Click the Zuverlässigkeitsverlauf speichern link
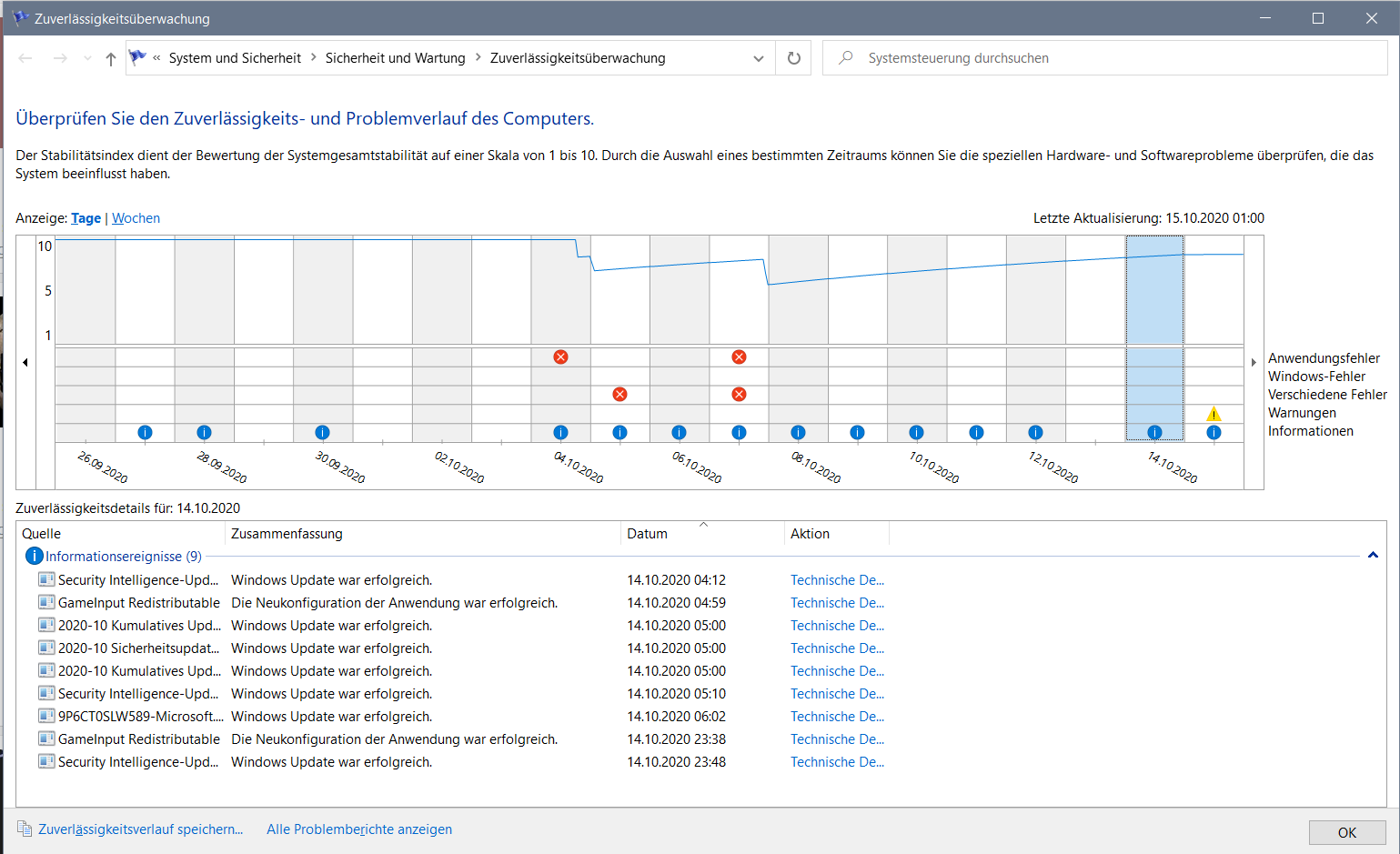1400x854 pixels. click(x=140, y=829)
